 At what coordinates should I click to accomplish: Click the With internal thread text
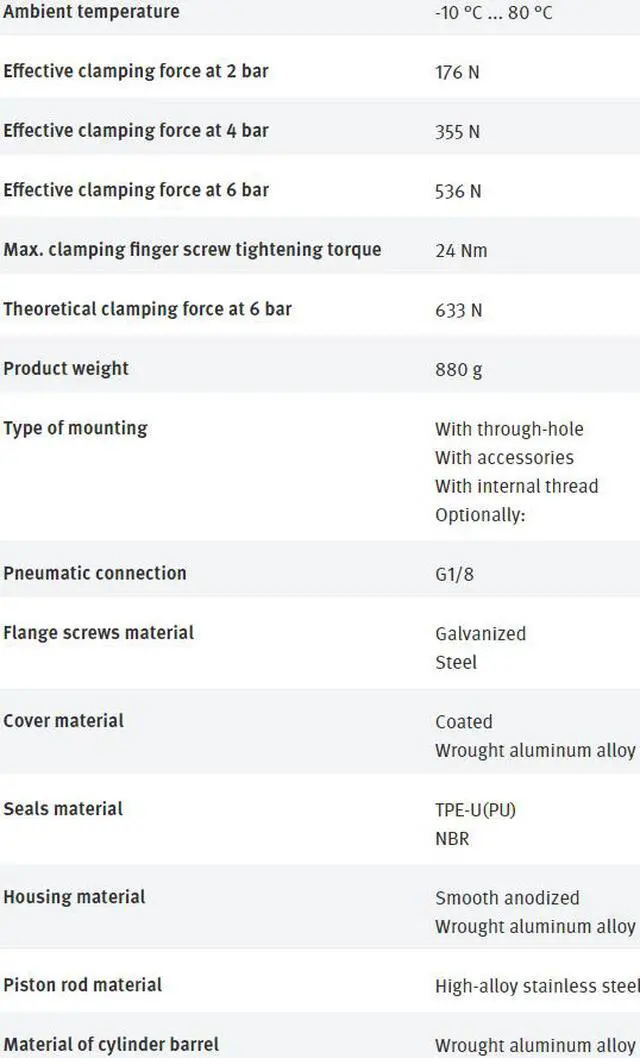(x=516, y=487)
